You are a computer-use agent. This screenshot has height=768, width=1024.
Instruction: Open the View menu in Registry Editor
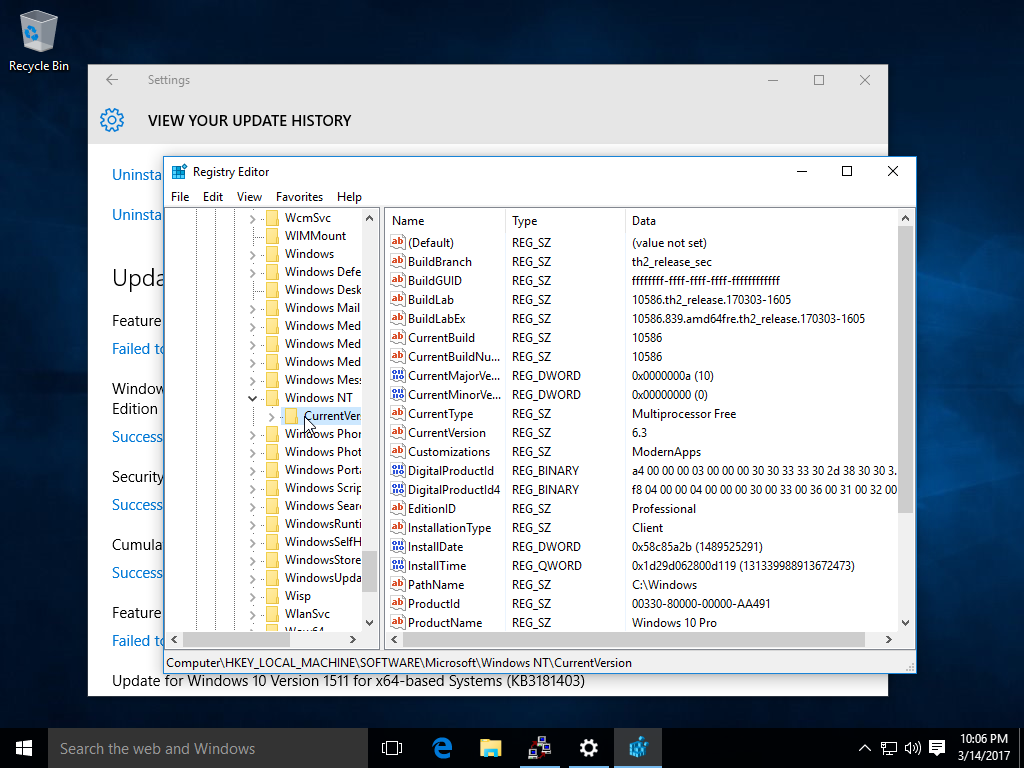249,197
